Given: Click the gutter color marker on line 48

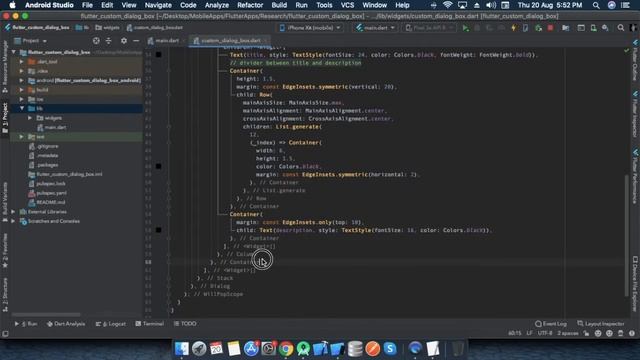Looking at the screenshot, I should click(x=158, y=166).
